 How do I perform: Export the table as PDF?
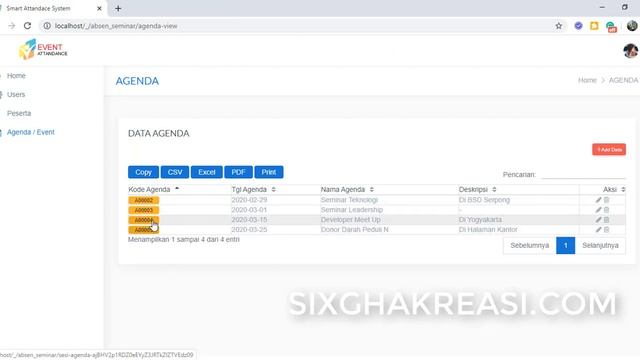point(238,172)
